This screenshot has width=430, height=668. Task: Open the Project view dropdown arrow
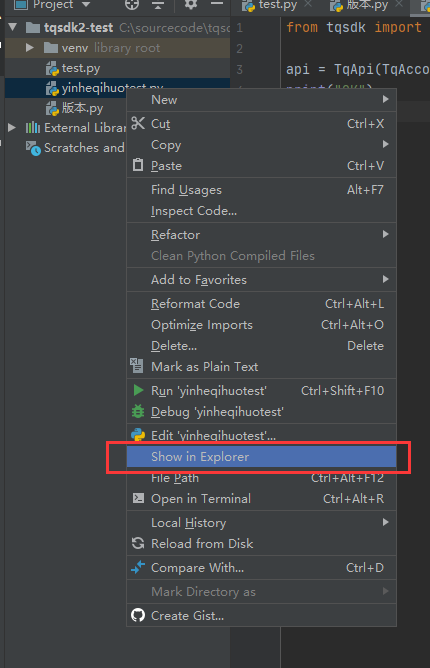86,4
